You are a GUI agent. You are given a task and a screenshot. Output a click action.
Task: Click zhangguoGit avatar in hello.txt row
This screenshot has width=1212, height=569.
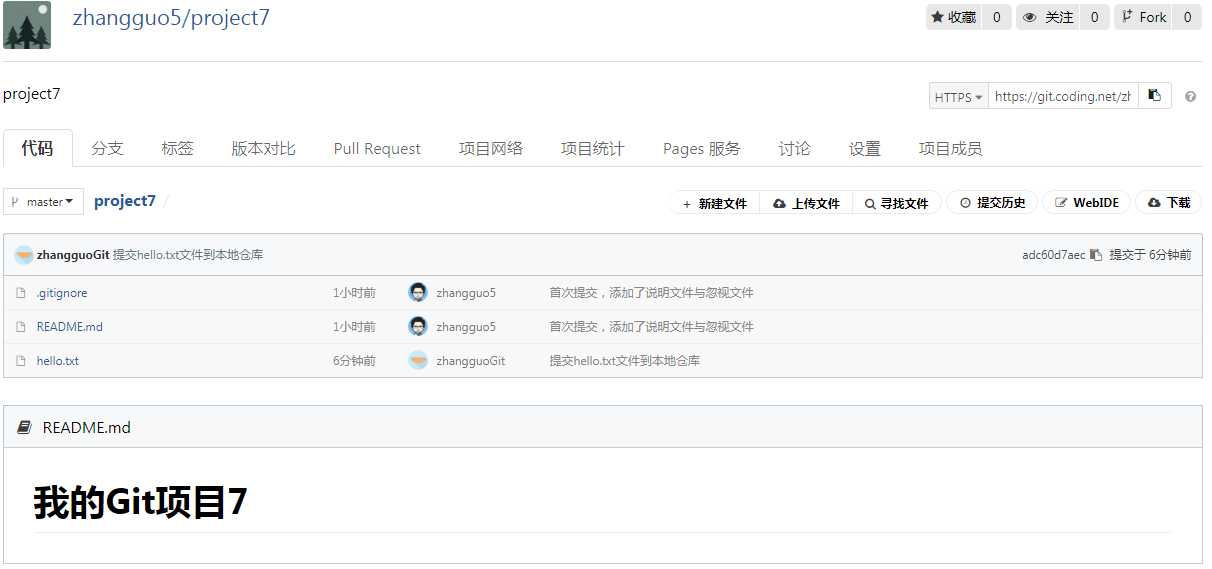click(x=418, y=360)
